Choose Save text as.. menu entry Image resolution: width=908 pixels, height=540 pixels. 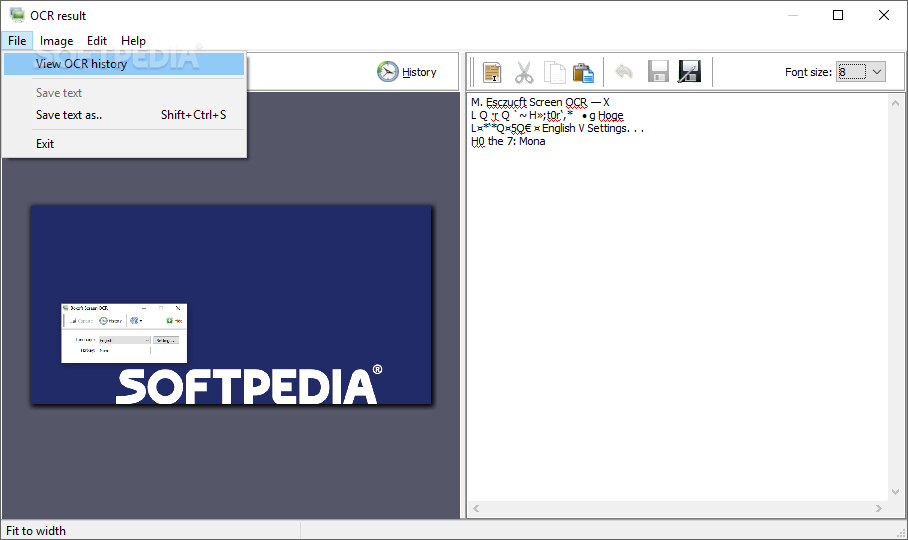pos(124,115)
